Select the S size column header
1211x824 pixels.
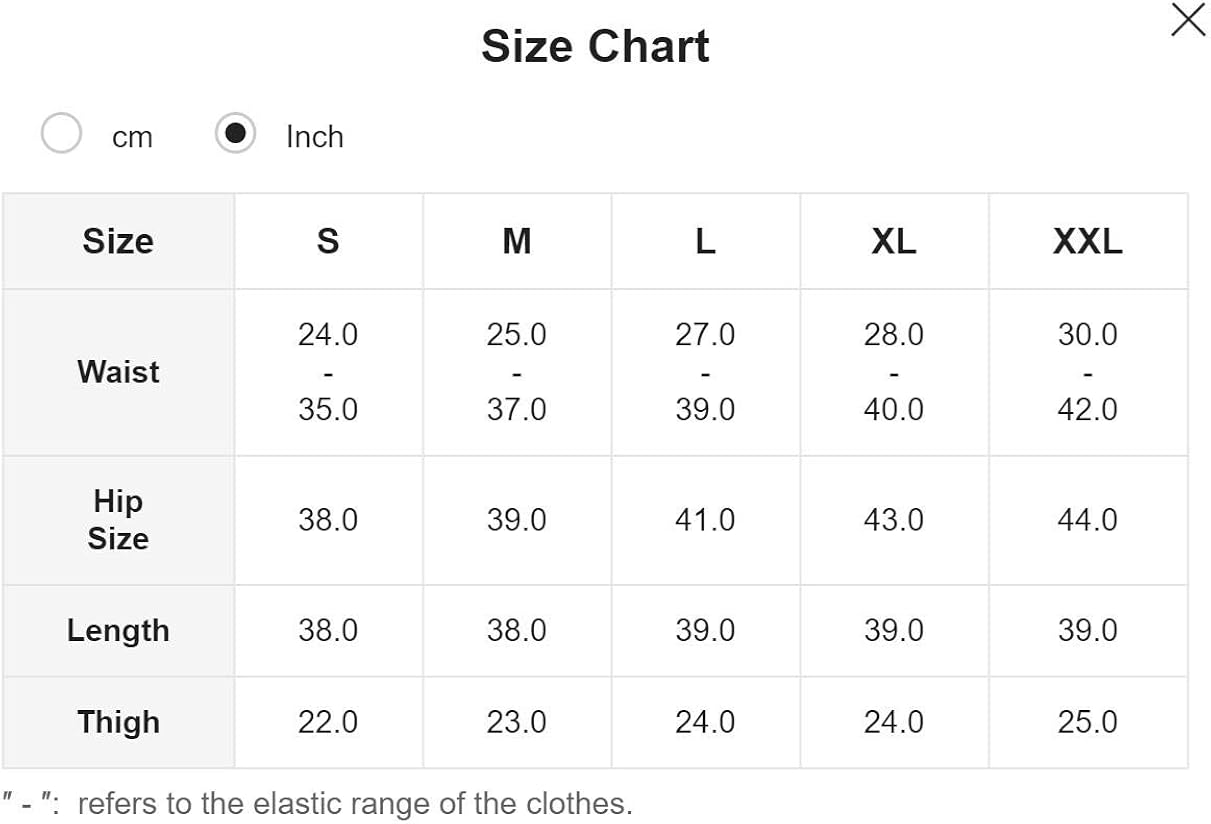pyautogui.click(x=328, y=241)
